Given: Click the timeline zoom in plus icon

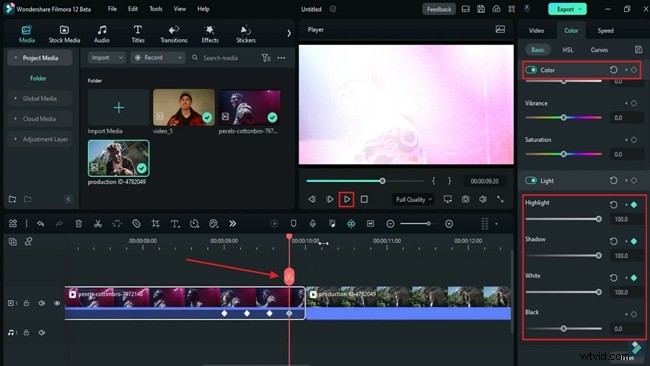Looking at the screenshot, I should point(449,224).
